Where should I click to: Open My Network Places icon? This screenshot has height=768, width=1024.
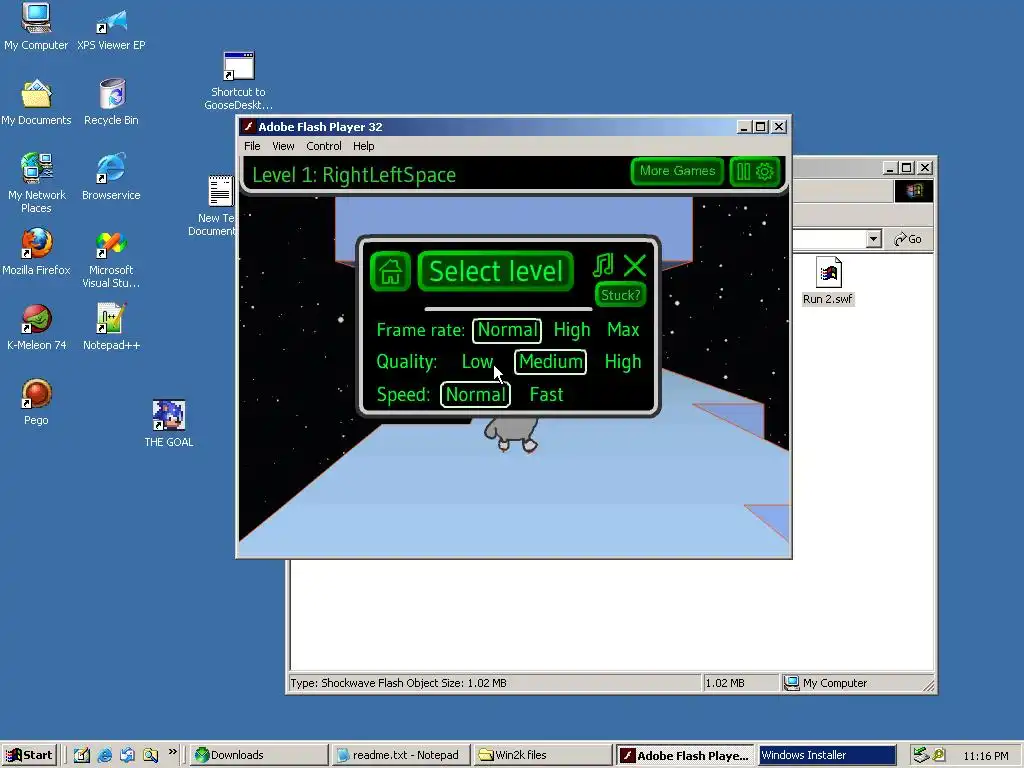click(36, 183)
